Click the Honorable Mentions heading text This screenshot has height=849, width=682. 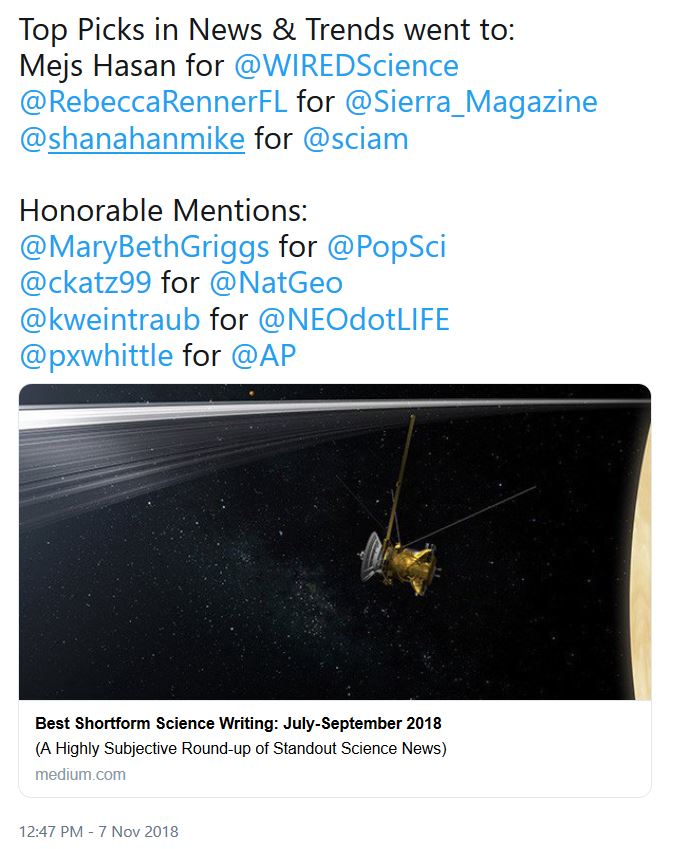coord(165,211)
